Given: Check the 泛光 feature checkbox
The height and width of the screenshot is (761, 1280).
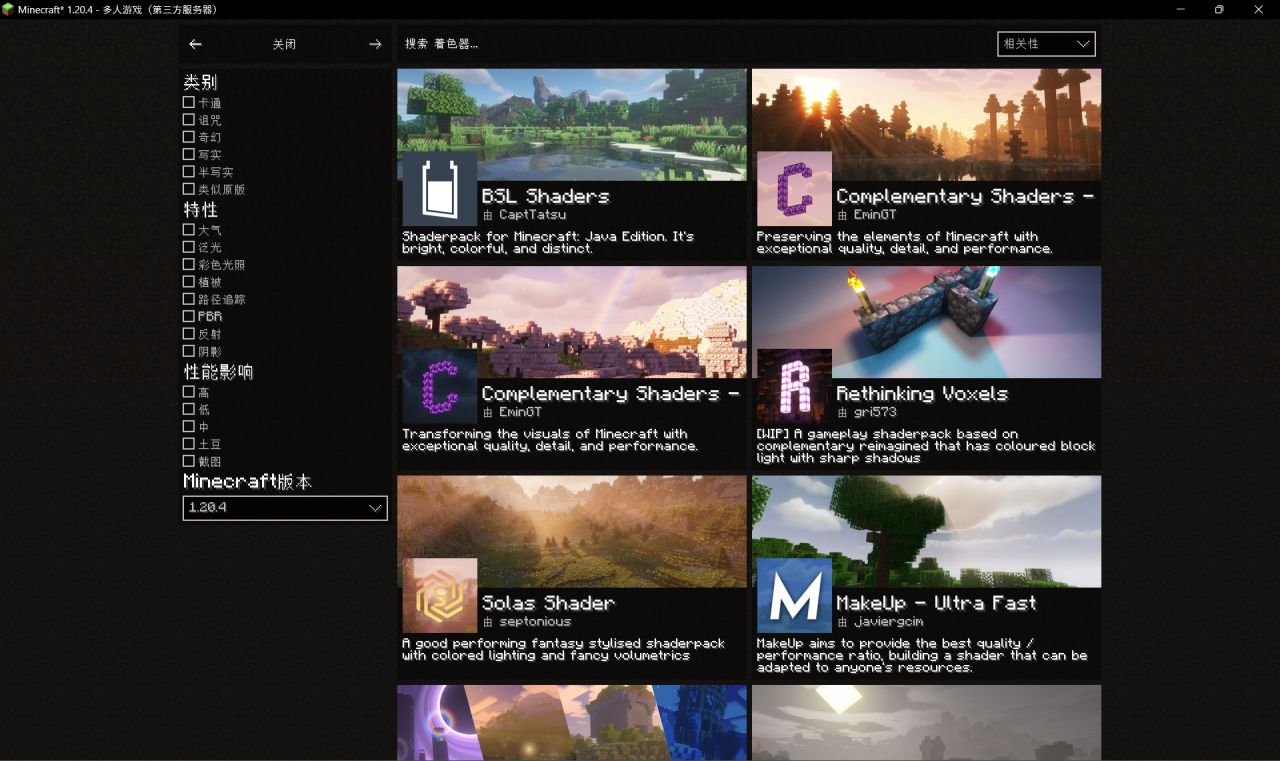Looking at the screenshot, I should click(x=189, y=247).
